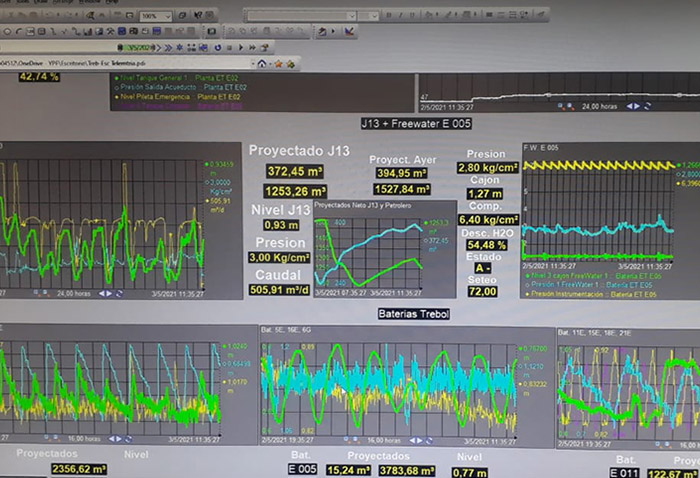Click refresh icon under Bat. 5E, 16E, 6G trend
Viewport: 700px width, 478px height.
pos(429,441)
